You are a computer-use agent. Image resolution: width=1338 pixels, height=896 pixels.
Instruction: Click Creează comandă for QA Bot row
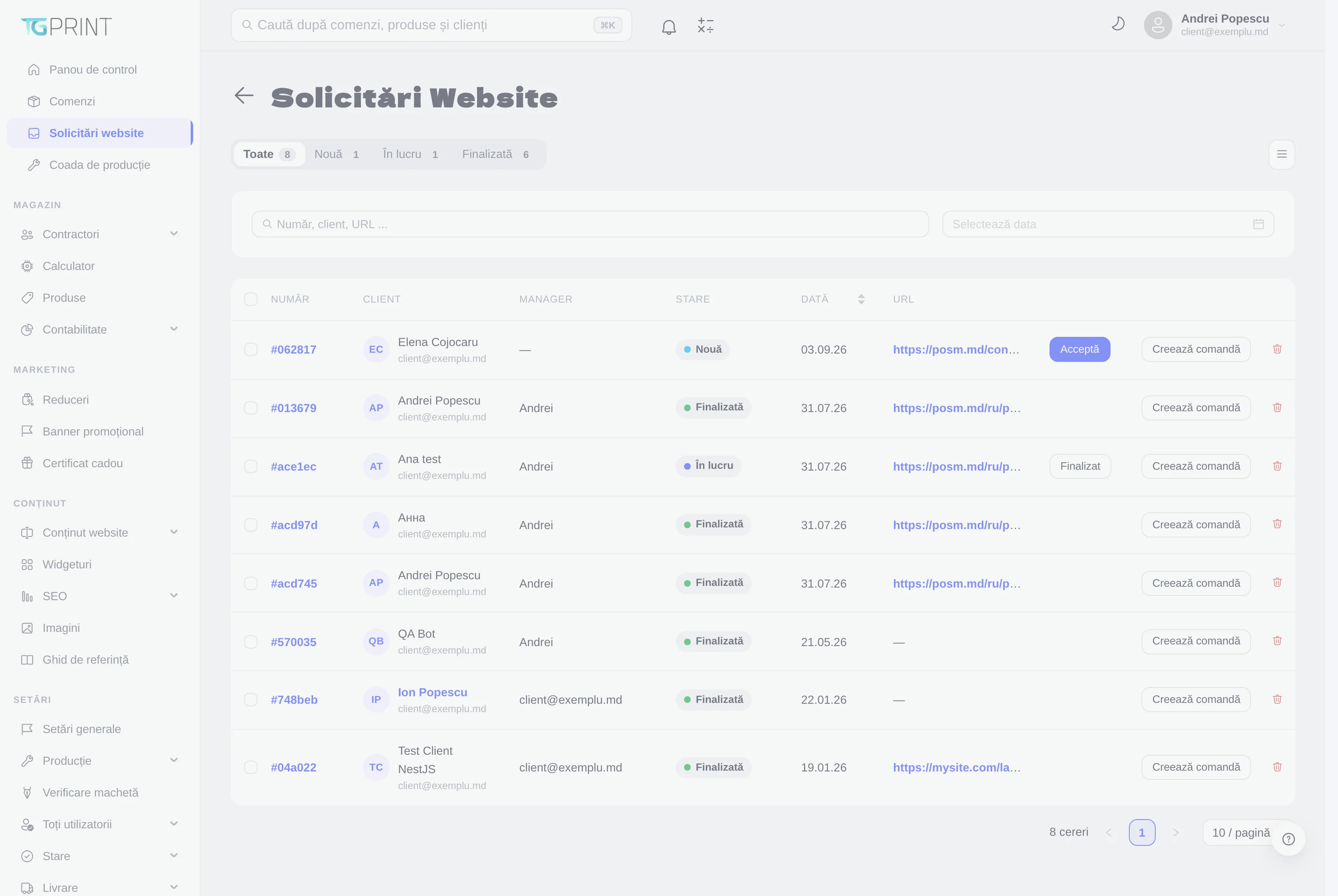tap(1196, 641)
